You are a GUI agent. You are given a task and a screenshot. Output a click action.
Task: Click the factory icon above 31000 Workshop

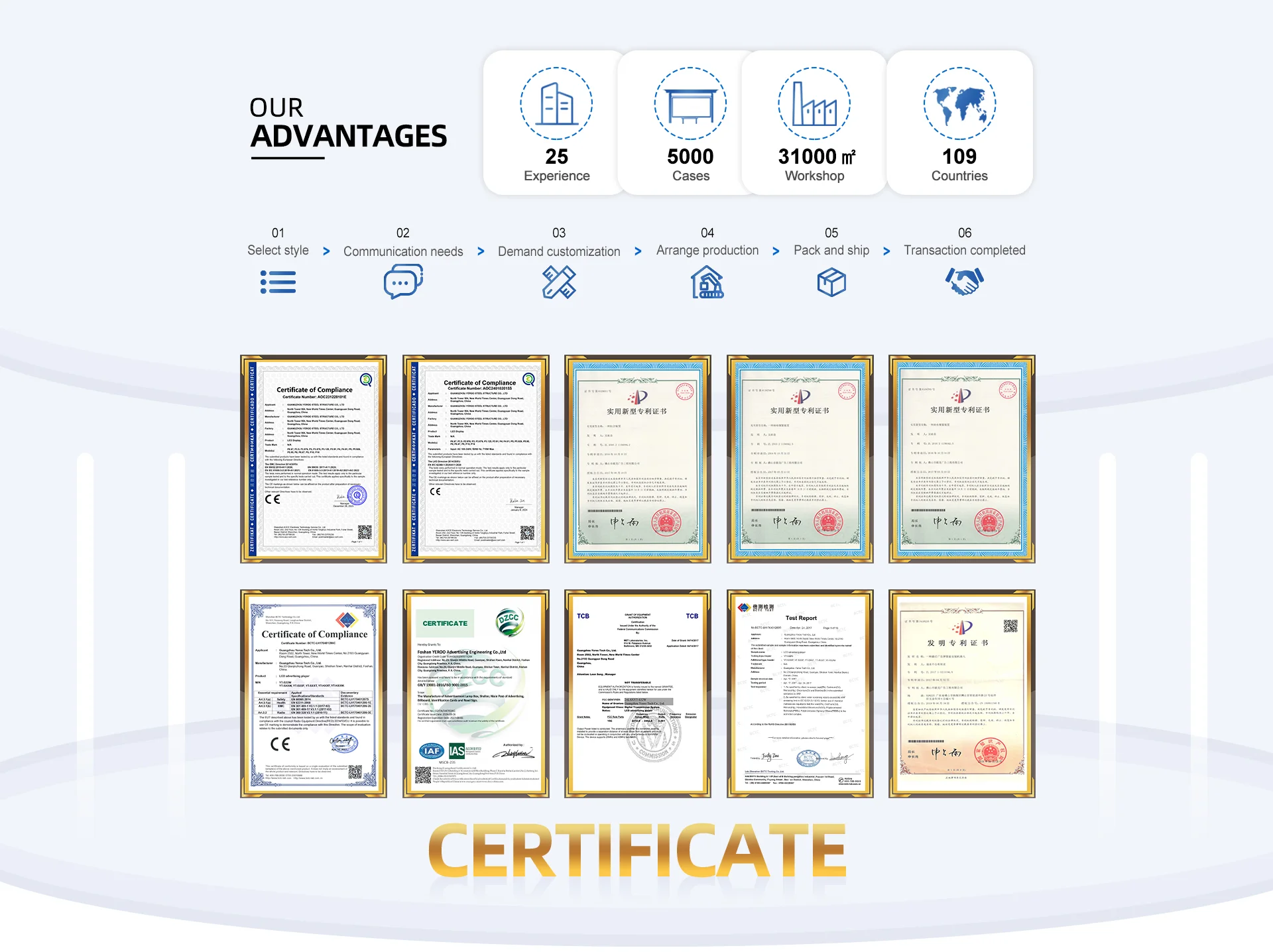814,103
